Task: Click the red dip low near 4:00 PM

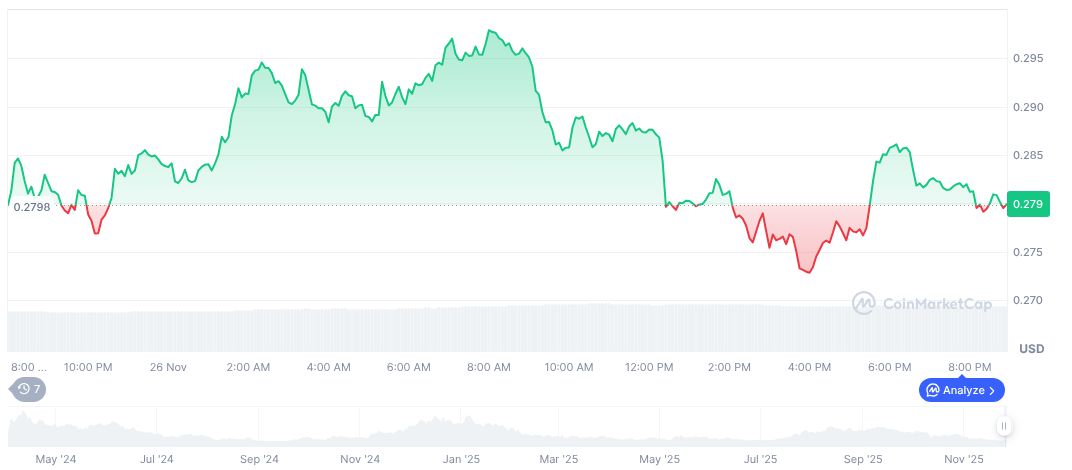Action: pos(808,272)
